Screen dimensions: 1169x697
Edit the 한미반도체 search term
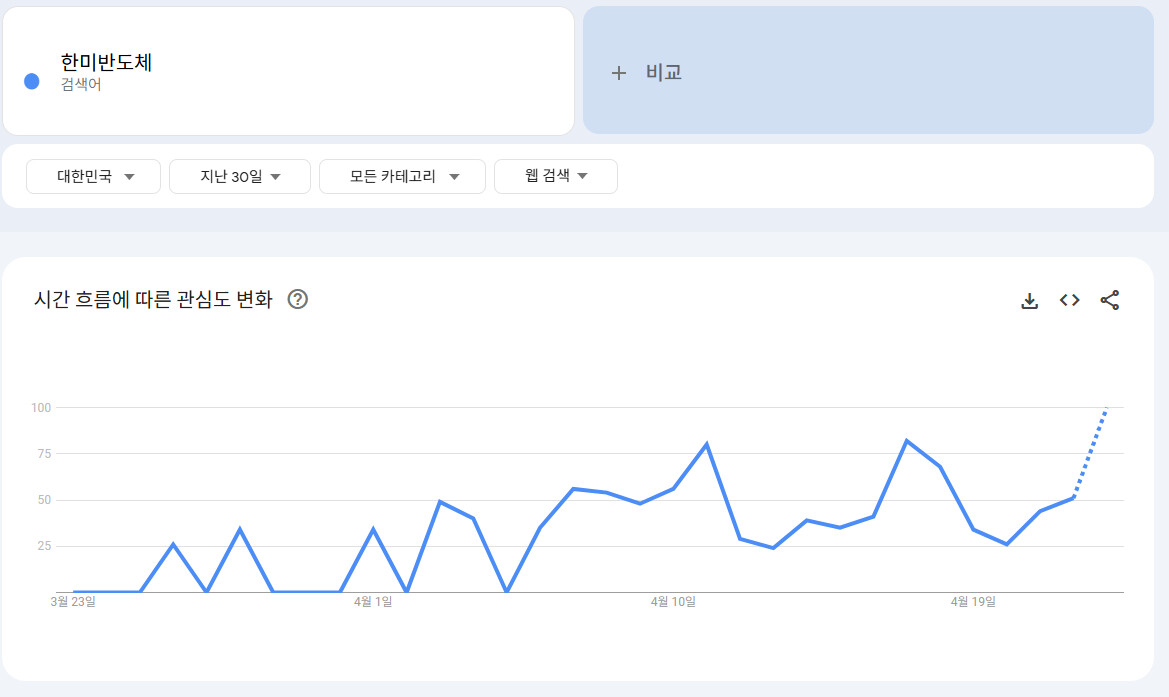pyautogui.click(x=106, y=62)
